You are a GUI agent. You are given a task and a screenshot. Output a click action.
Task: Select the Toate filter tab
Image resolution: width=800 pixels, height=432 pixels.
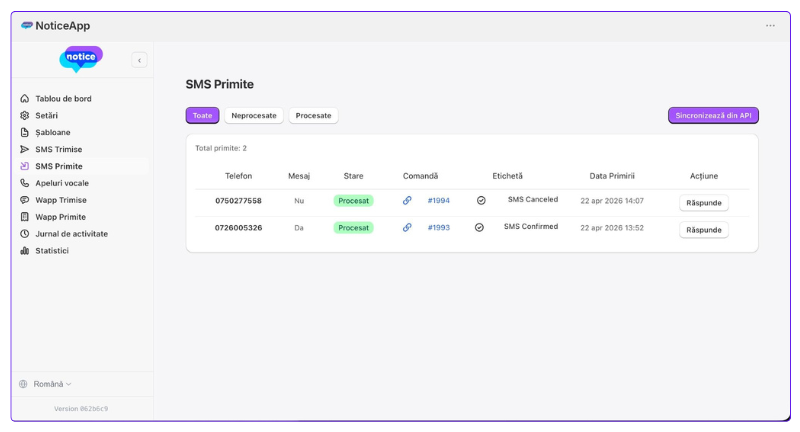[203, 115]
